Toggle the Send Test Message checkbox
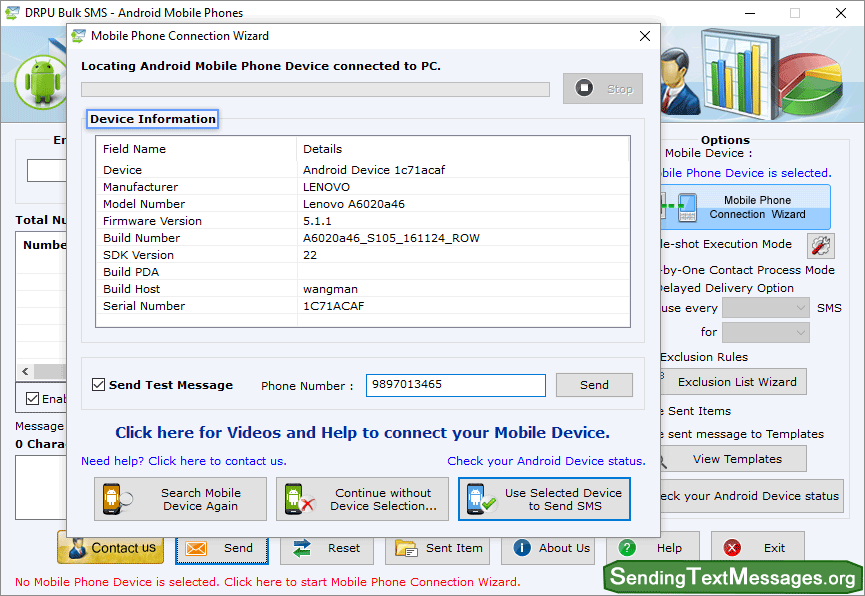The width and height of the screenshot is (865, 596). click(98, 385)
